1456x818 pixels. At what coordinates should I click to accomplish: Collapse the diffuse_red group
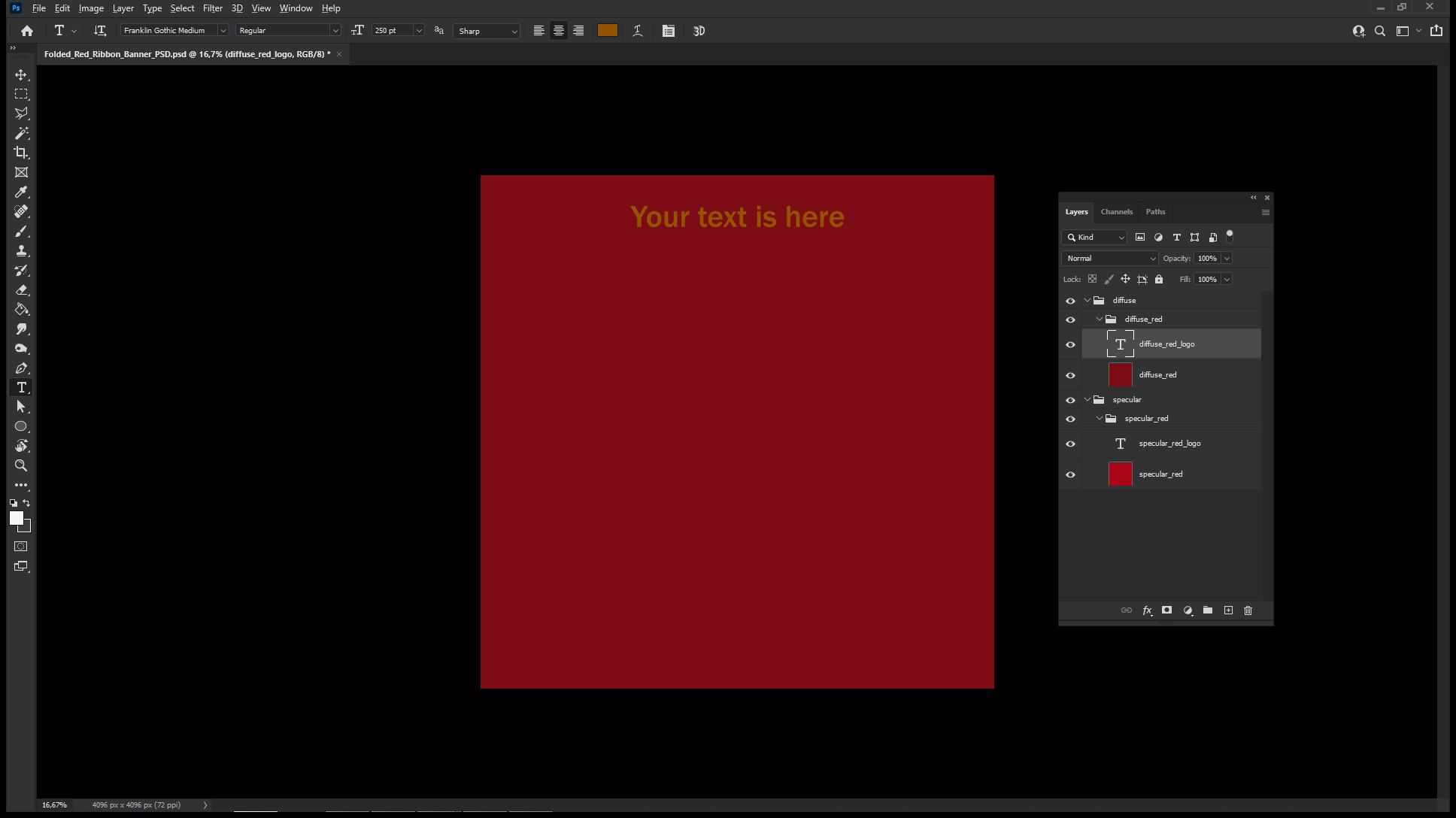(x=1100, y=319)
